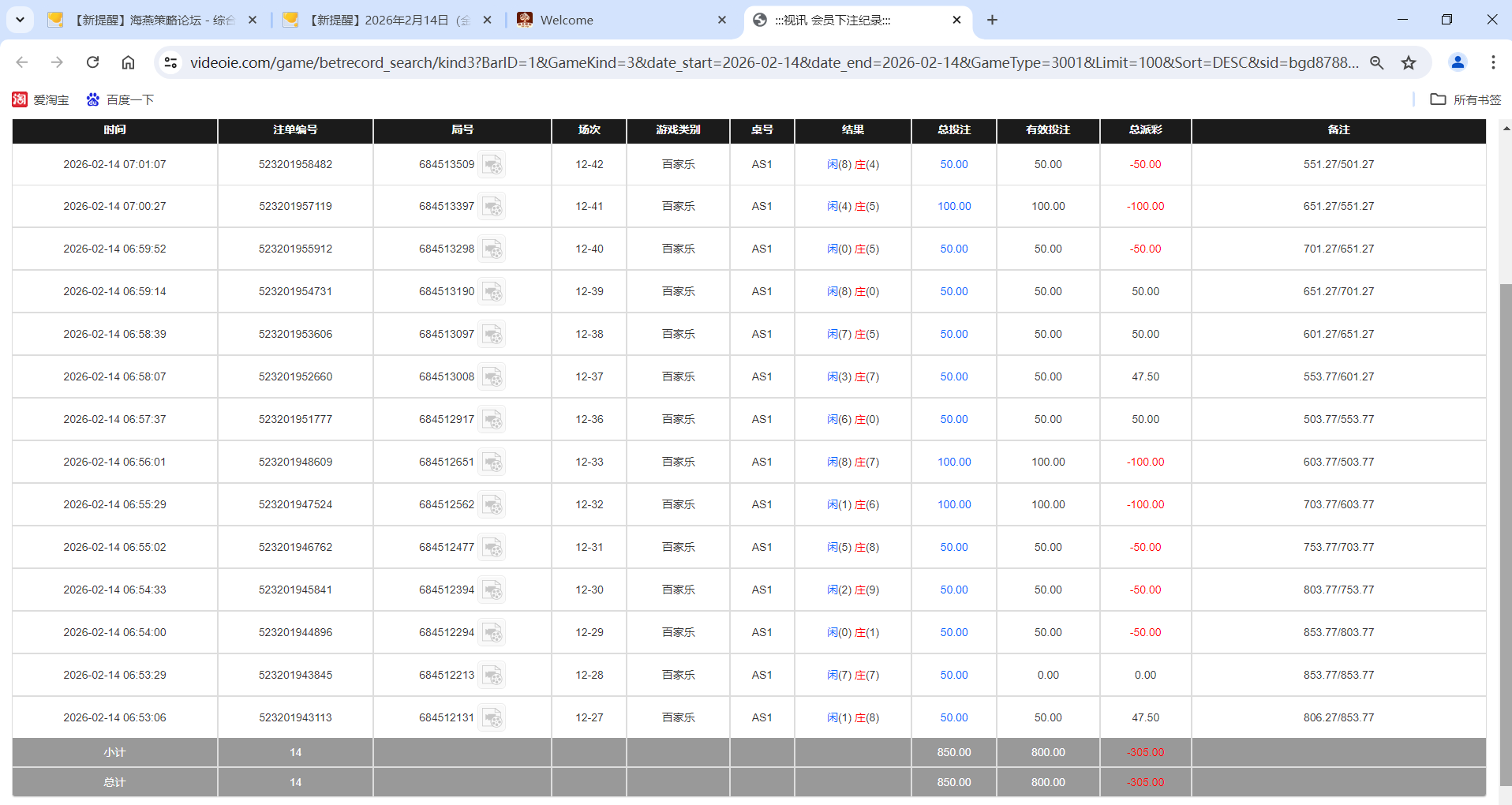Open the 爱淘宝 bookmark
The height and width of the screenshot is (805, 1512).
pyautogui.click(x=41, y=99)
